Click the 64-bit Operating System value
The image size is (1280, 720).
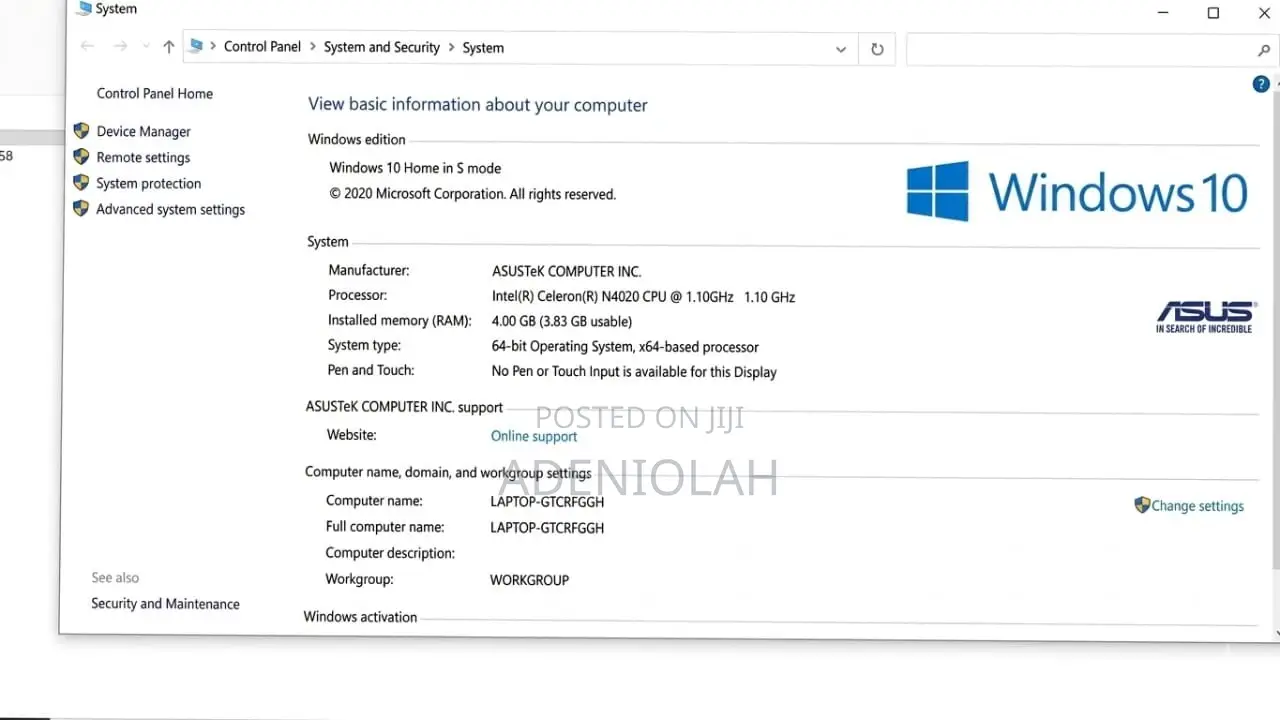coord(625,347)
